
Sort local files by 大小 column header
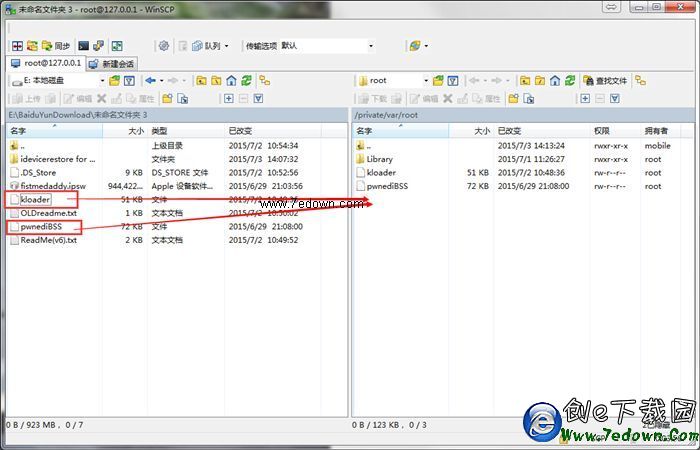[x=125, y=131]
